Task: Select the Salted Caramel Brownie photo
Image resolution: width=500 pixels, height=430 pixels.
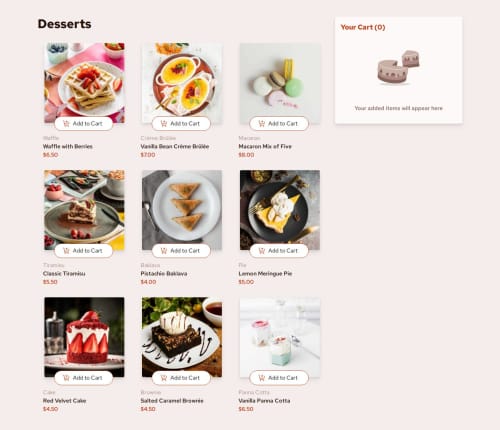Action: 182,337
